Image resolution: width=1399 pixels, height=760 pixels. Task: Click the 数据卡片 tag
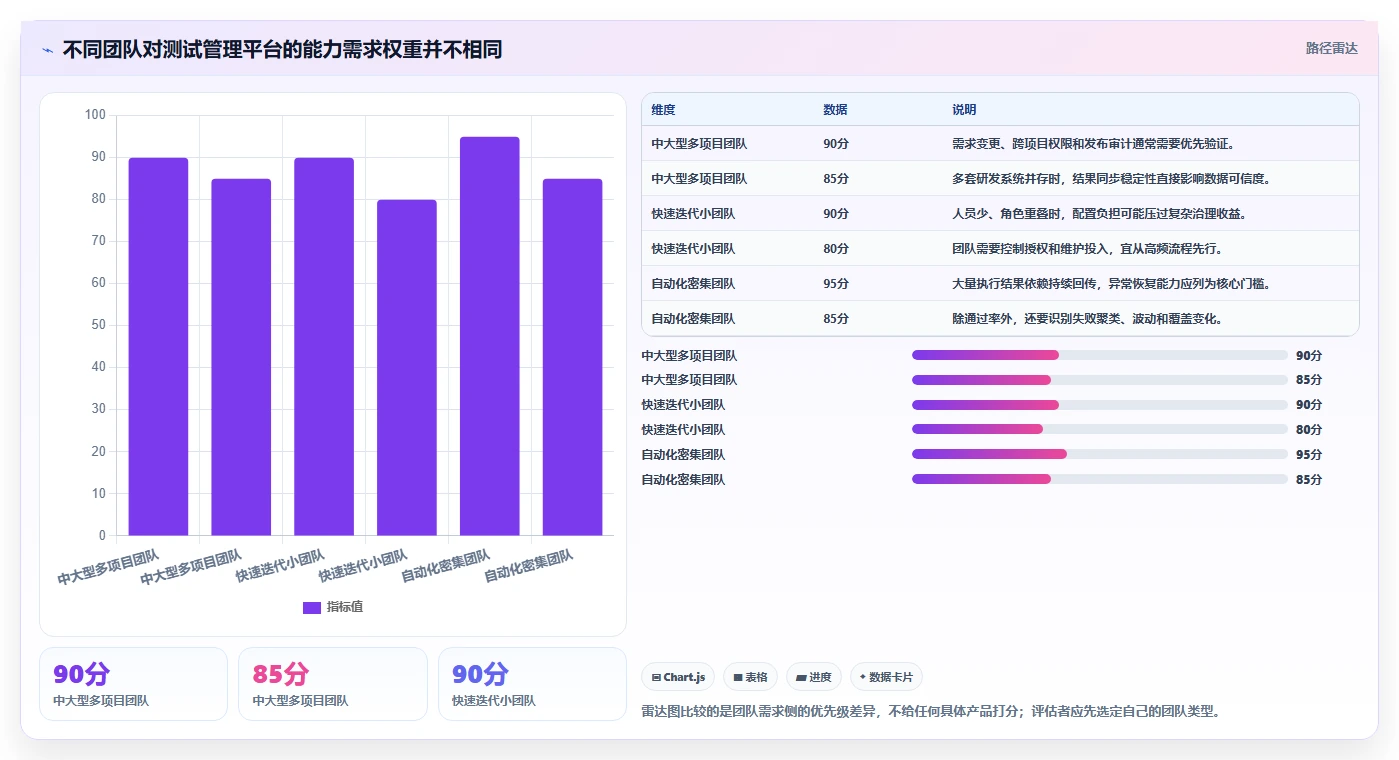(x=886, y=677)
